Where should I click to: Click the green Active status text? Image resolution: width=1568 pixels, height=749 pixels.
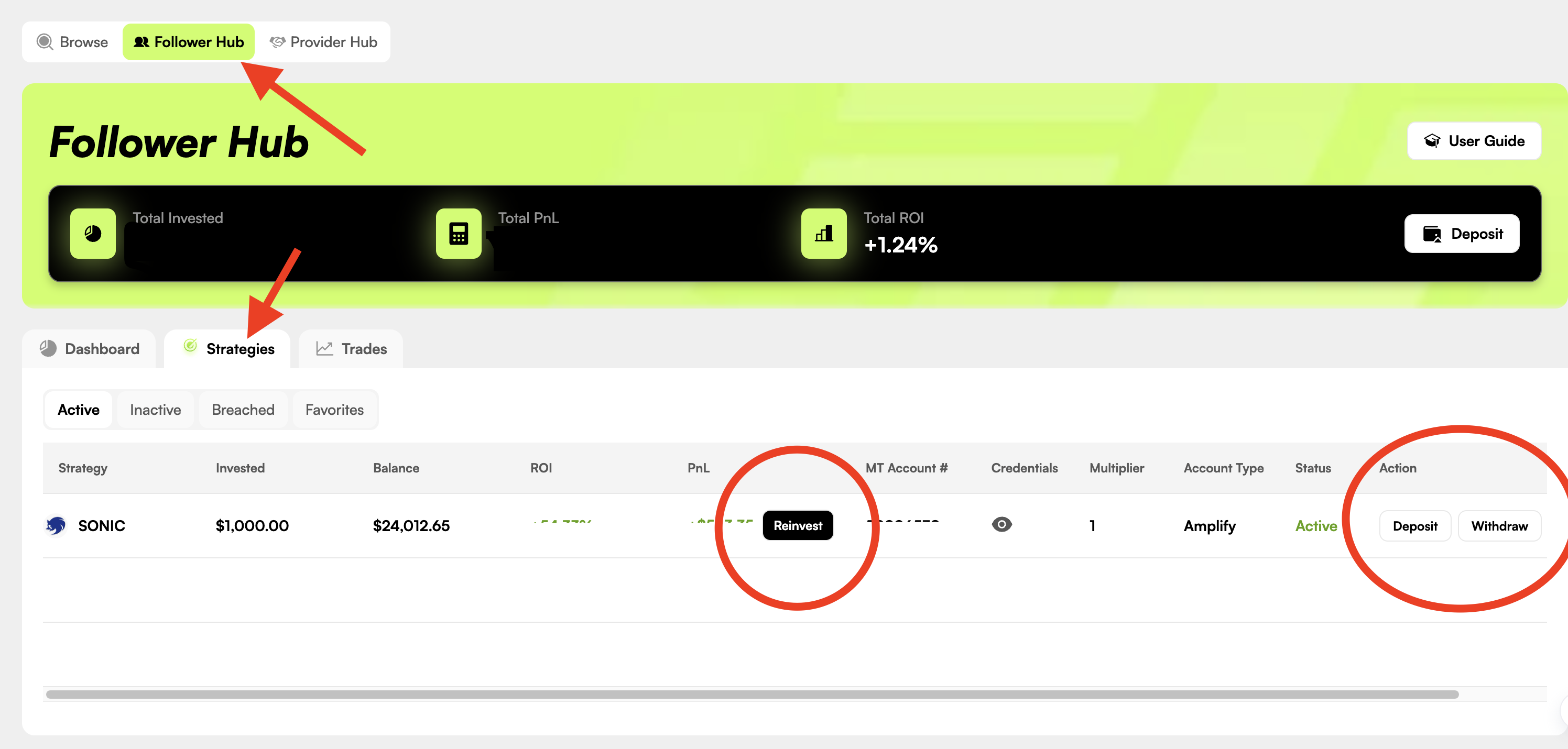[x=1316, y=526]
